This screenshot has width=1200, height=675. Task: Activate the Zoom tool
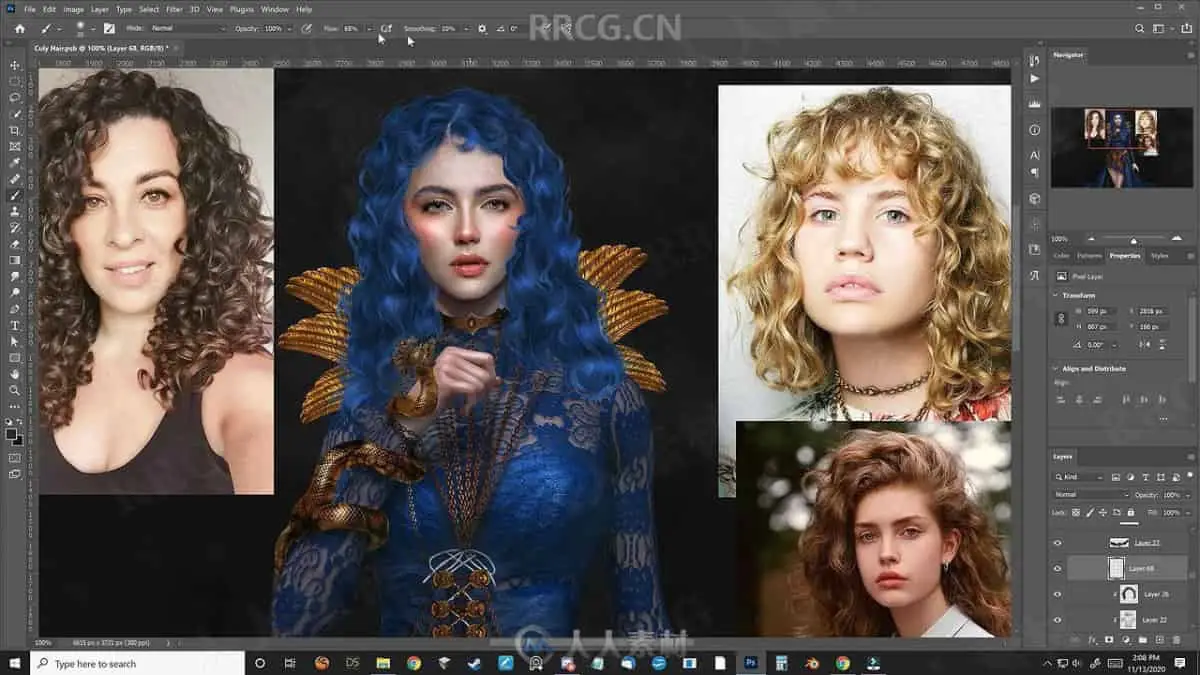pos(15,390)
